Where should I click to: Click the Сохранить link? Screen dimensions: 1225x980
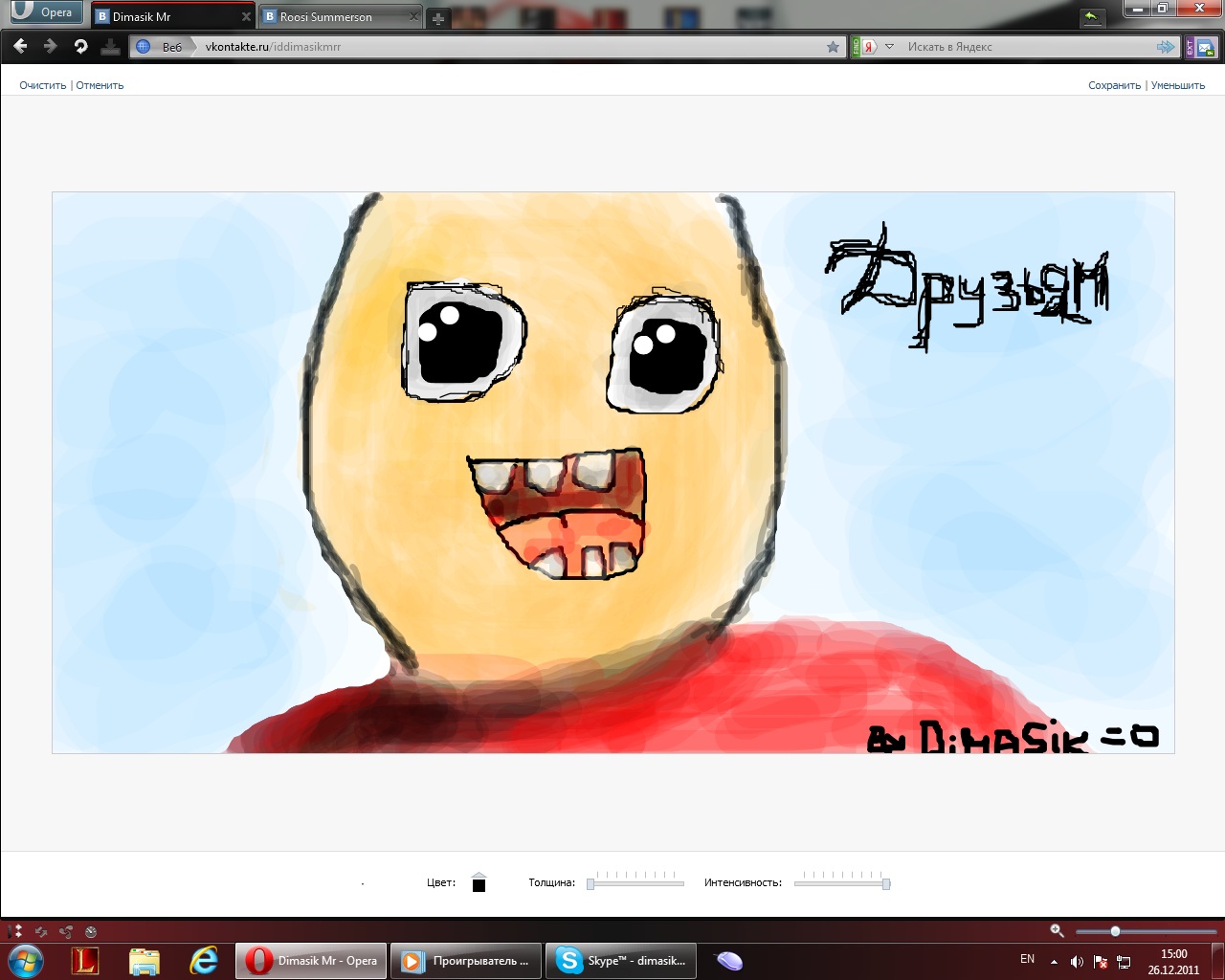point(1114,85)
